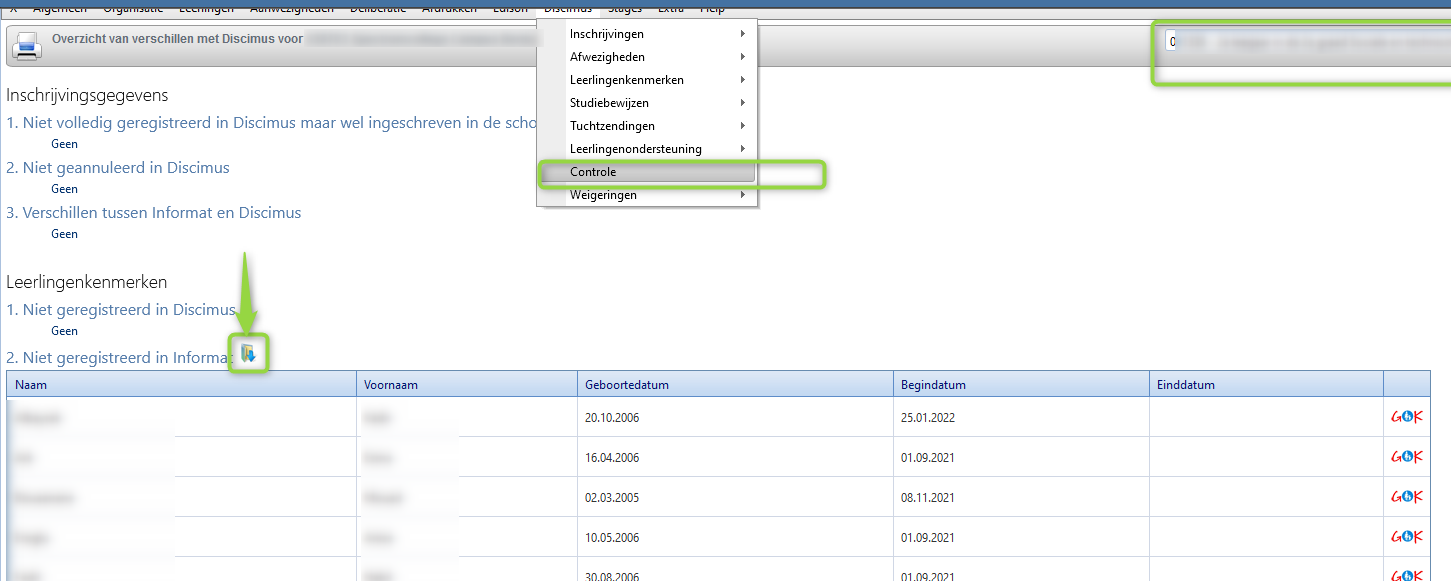Image resolution: width=1451 pixels, height=581 pixels.
Task: Click 'Geen' under 'Verschillen tussen Informat en Discimus'
Action: [64, 234]
